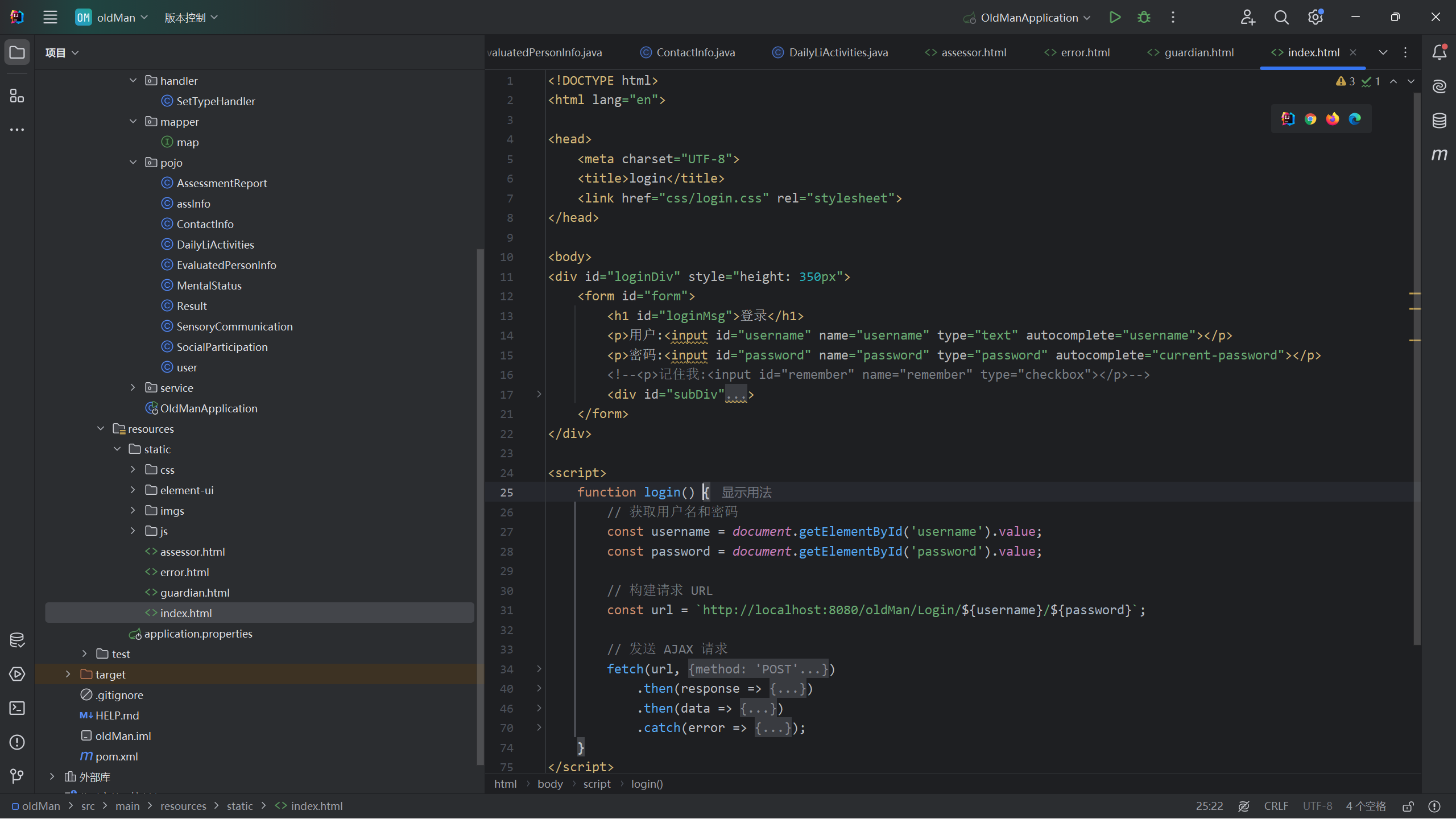Open the 版本控制 dropdown
The height and width of the screenshot is (819, 1456).
[x=191, y=17]
